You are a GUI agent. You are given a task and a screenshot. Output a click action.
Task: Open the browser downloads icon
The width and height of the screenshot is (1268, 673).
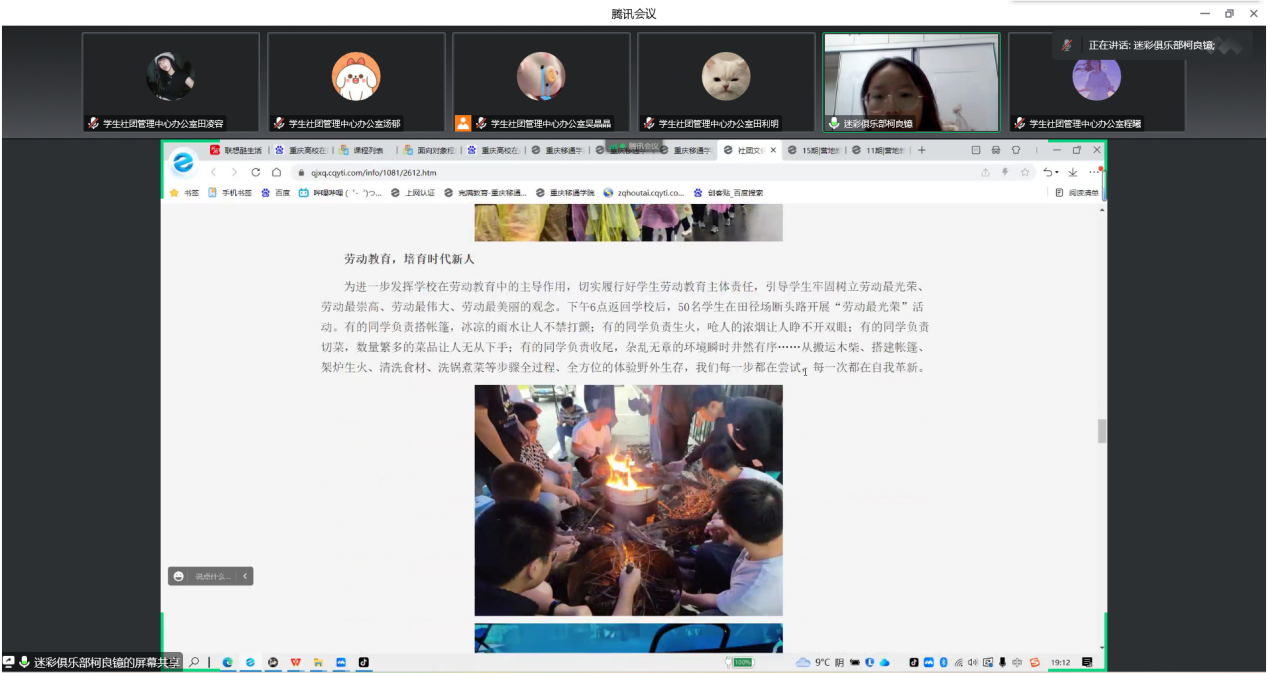(x=1072, y=172)
